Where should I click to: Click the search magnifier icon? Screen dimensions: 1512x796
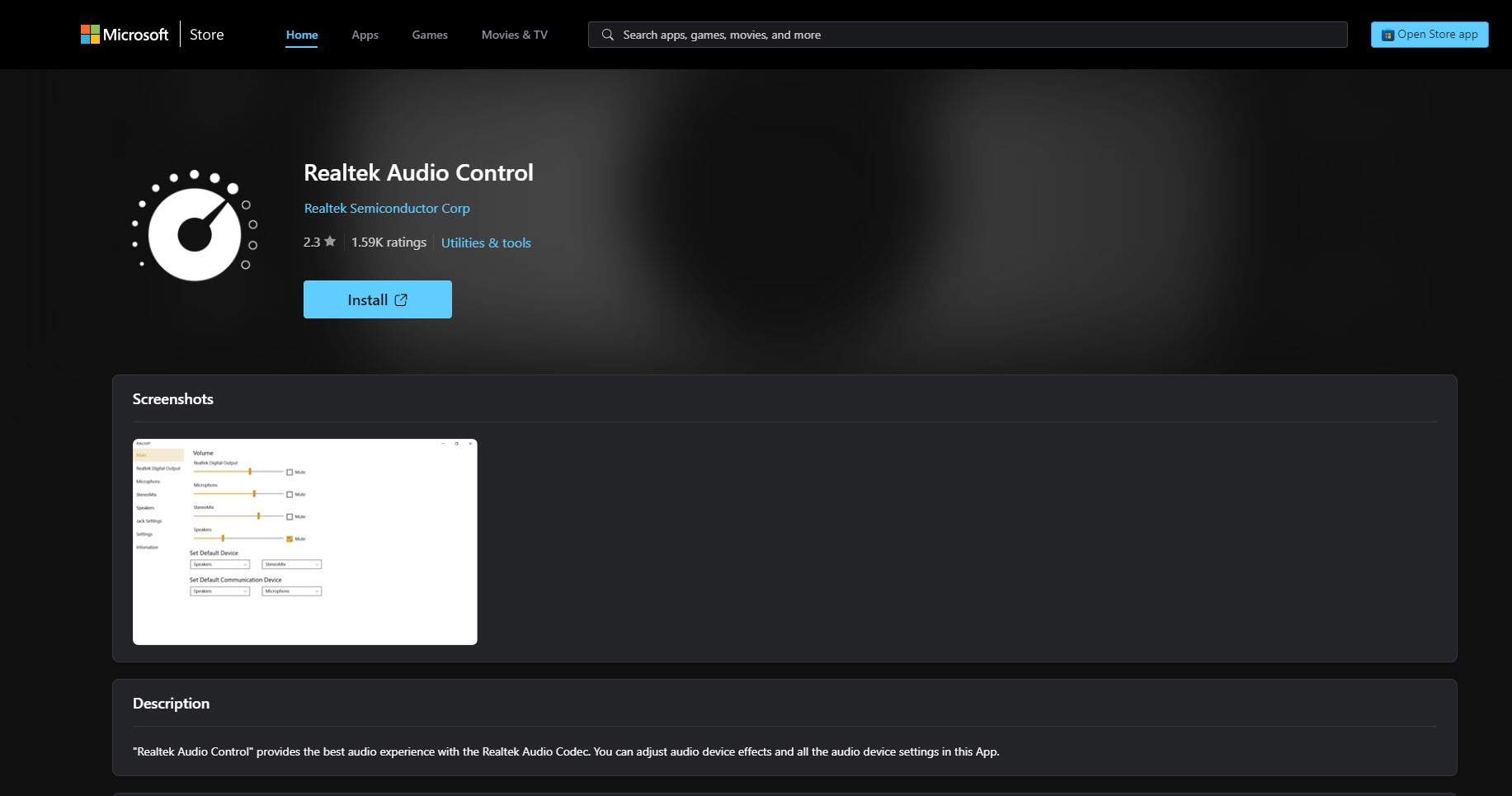(x=607, y=35)
